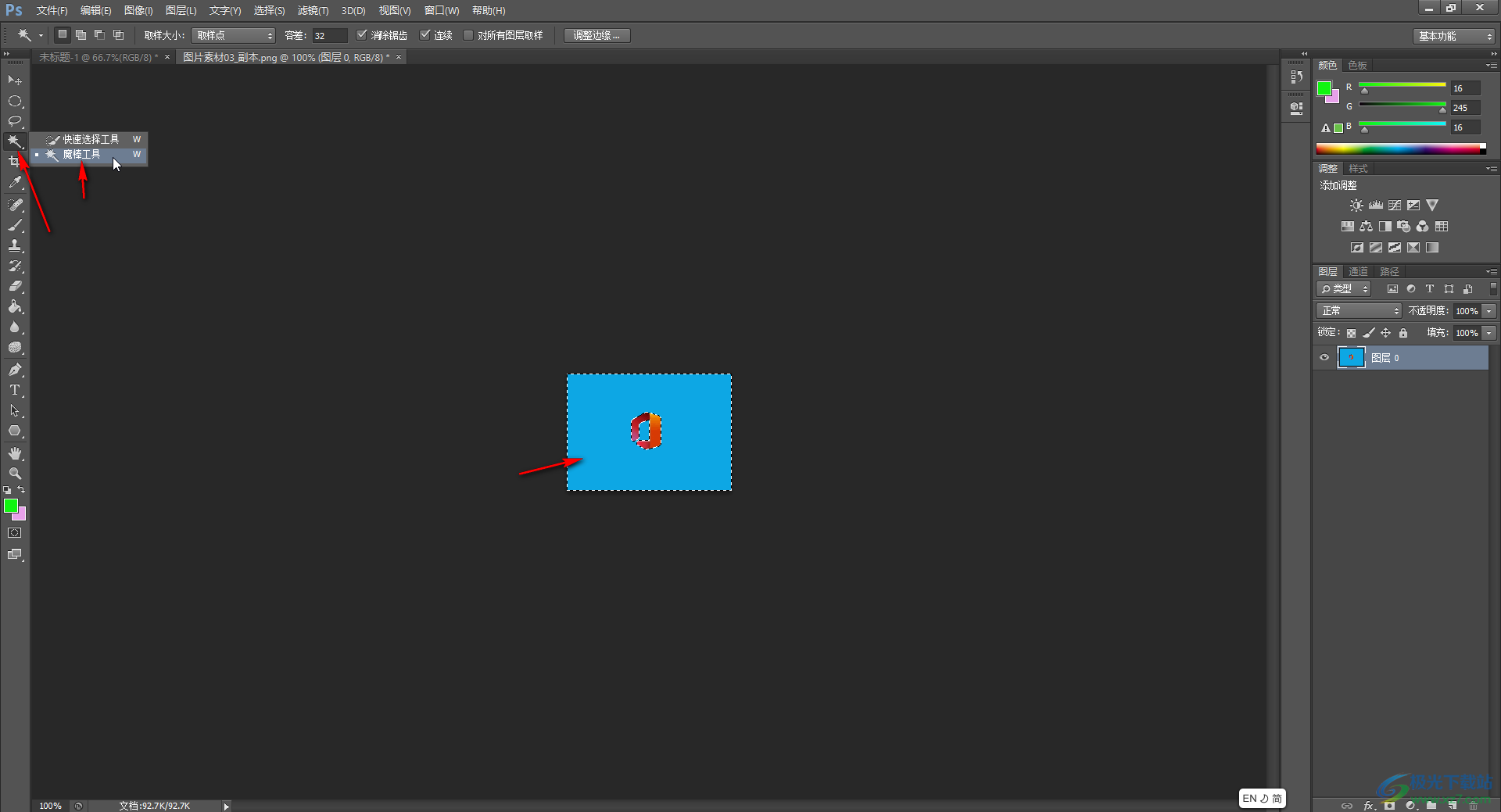Open 滤镜(T) menu
Viewport: 1501px width, 812px height.
tap(313, 11)
